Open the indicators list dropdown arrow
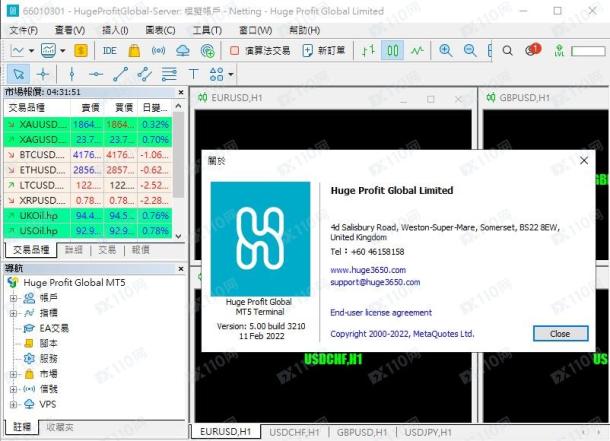610x441 pixels. [x=62, y=51]
